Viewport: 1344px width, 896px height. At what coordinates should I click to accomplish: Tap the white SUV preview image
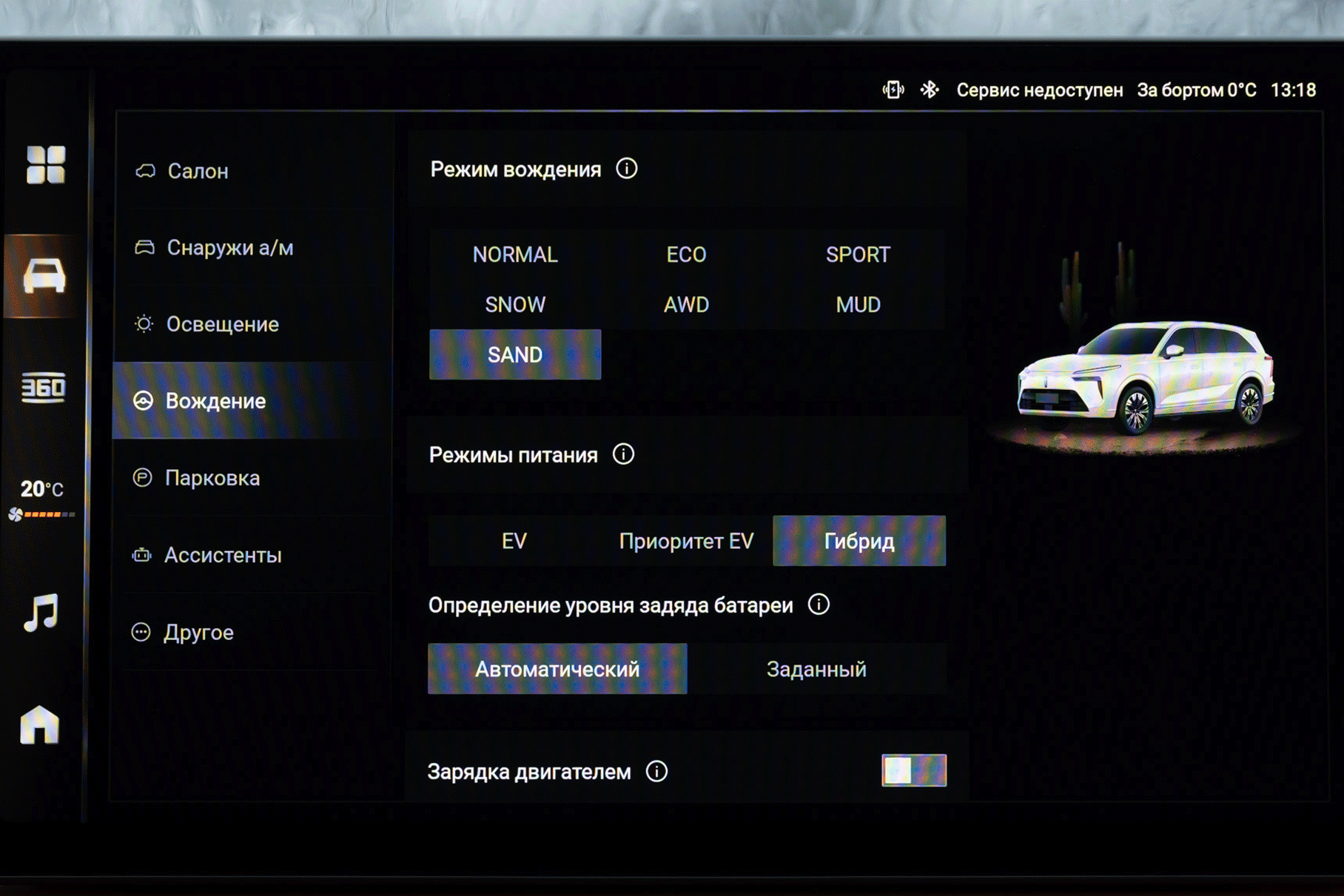(1145, 377)
